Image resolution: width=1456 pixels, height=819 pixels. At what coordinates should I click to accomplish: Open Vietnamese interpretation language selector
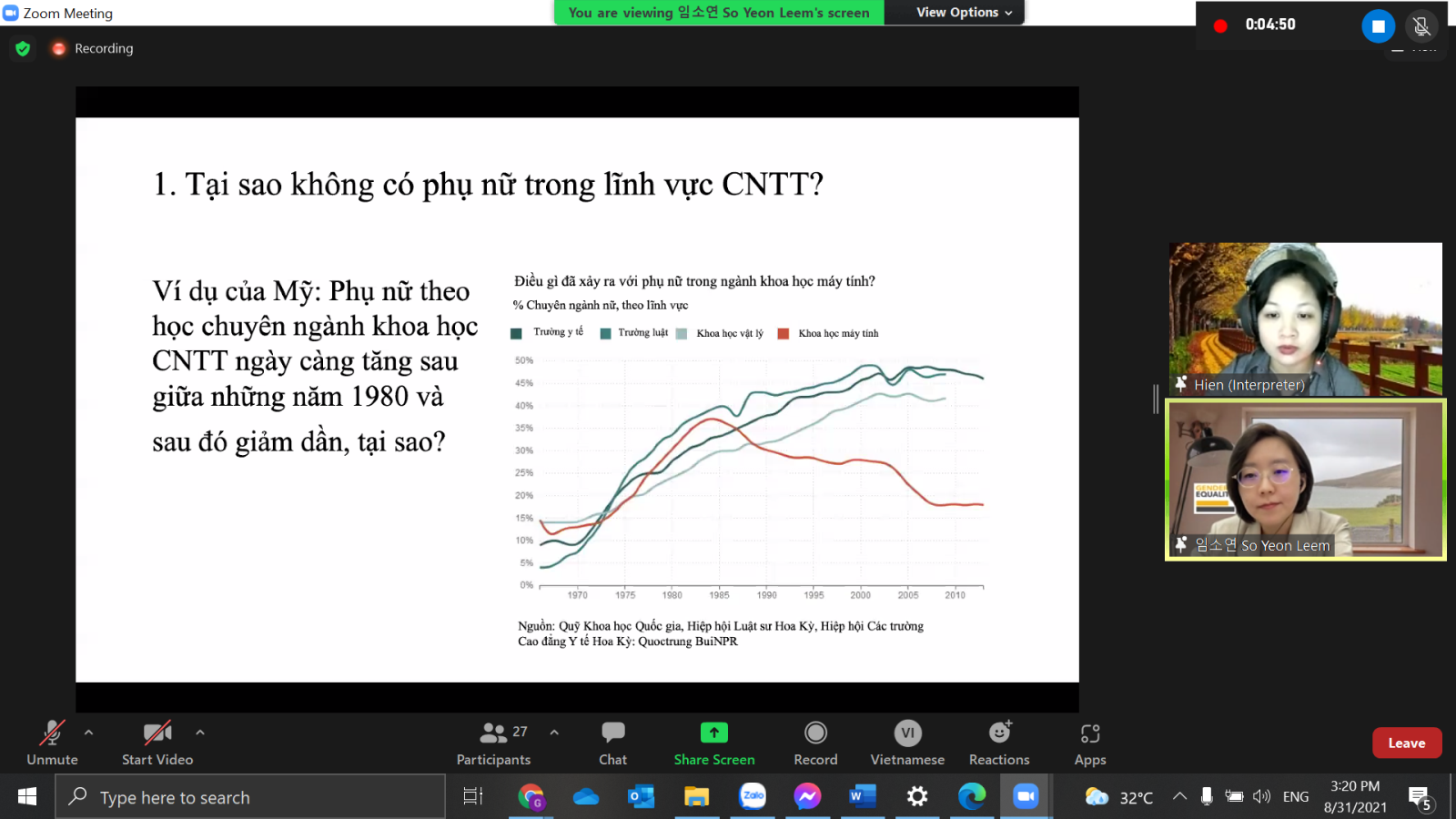[x=906, y=743]
